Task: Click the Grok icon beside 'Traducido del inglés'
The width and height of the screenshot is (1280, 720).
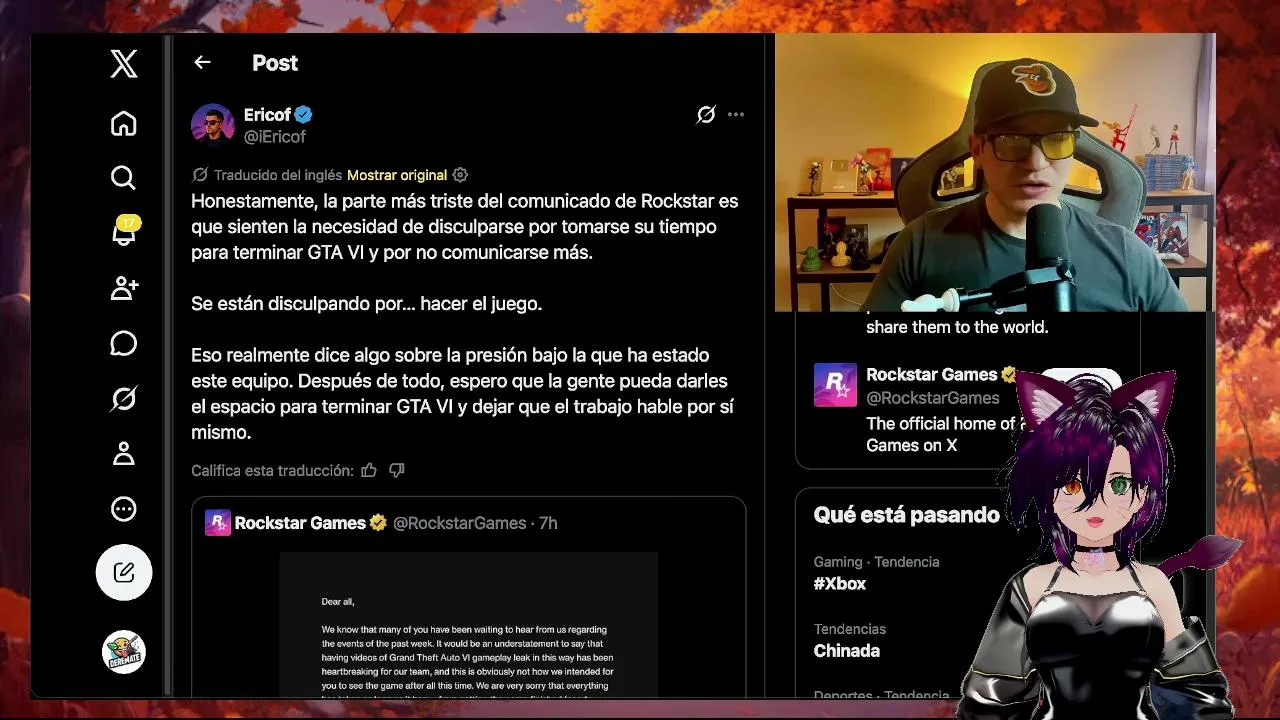Action: 200,175
